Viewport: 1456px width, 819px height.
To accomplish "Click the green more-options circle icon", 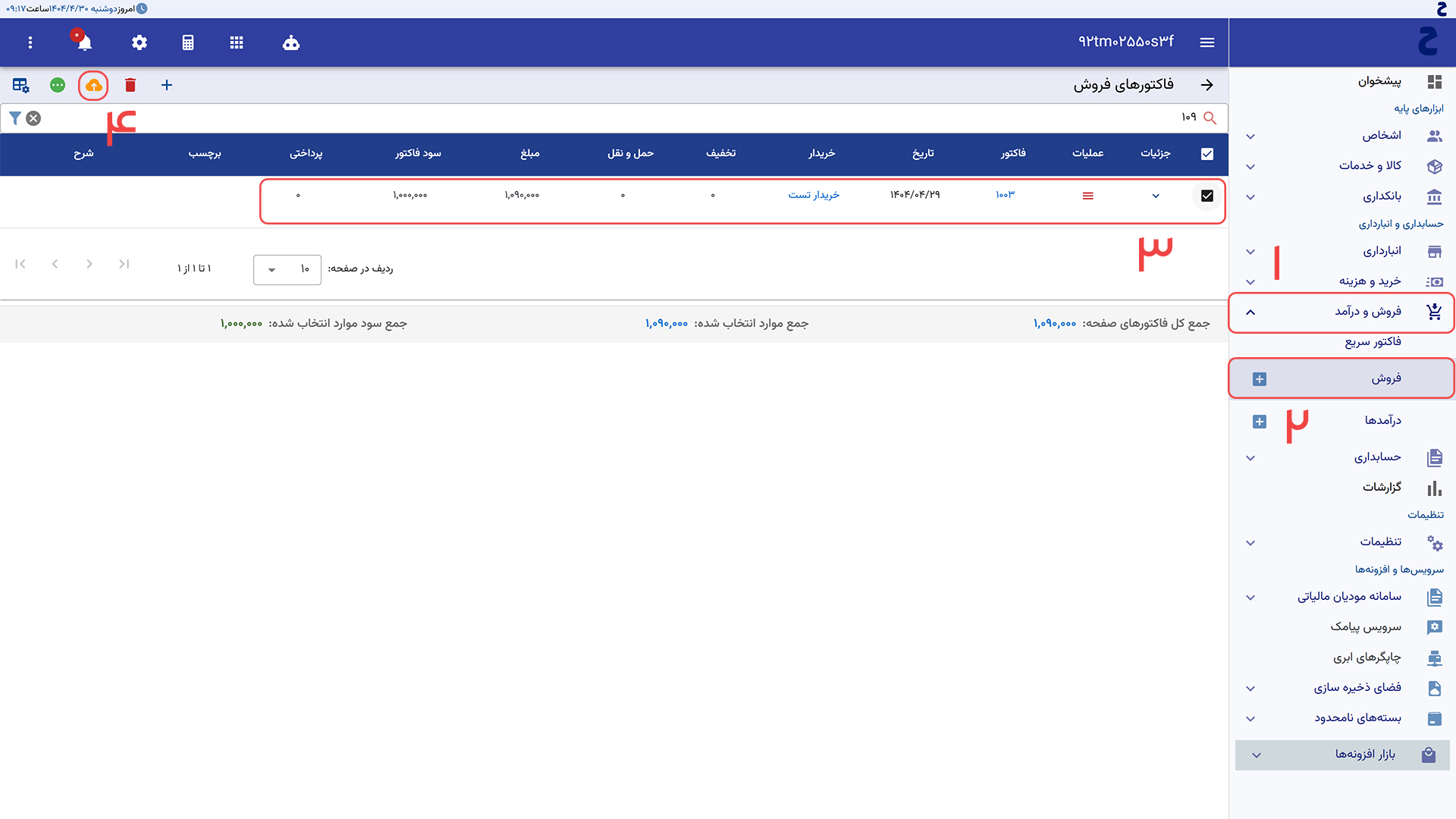I will (x=58, y=86).
